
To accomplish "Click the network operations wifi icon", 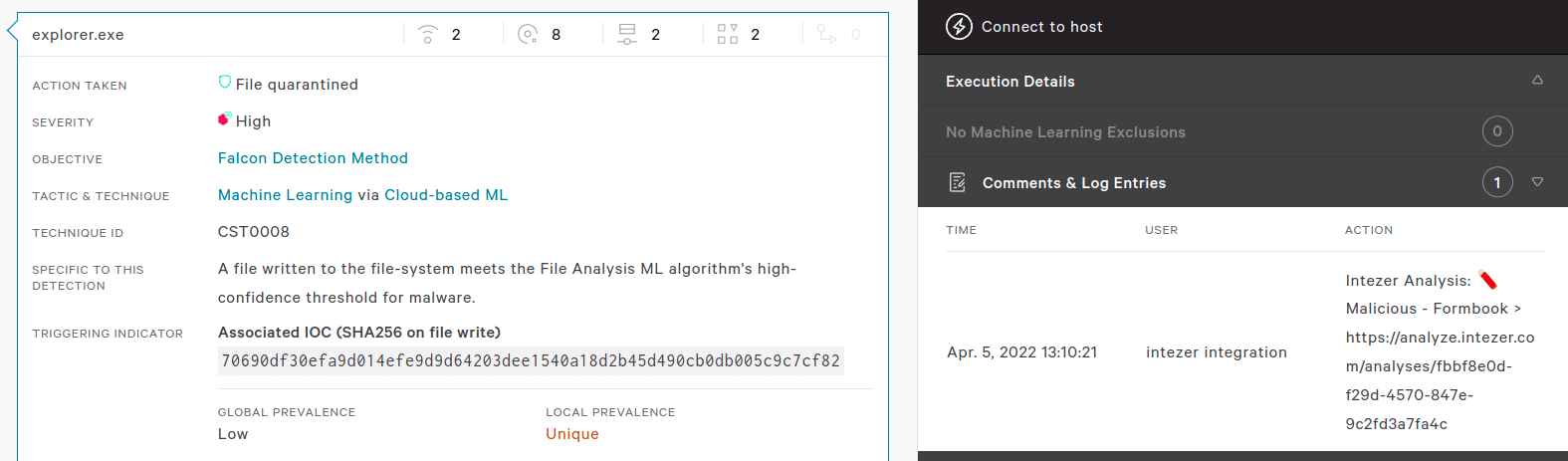I will point(427,34).
